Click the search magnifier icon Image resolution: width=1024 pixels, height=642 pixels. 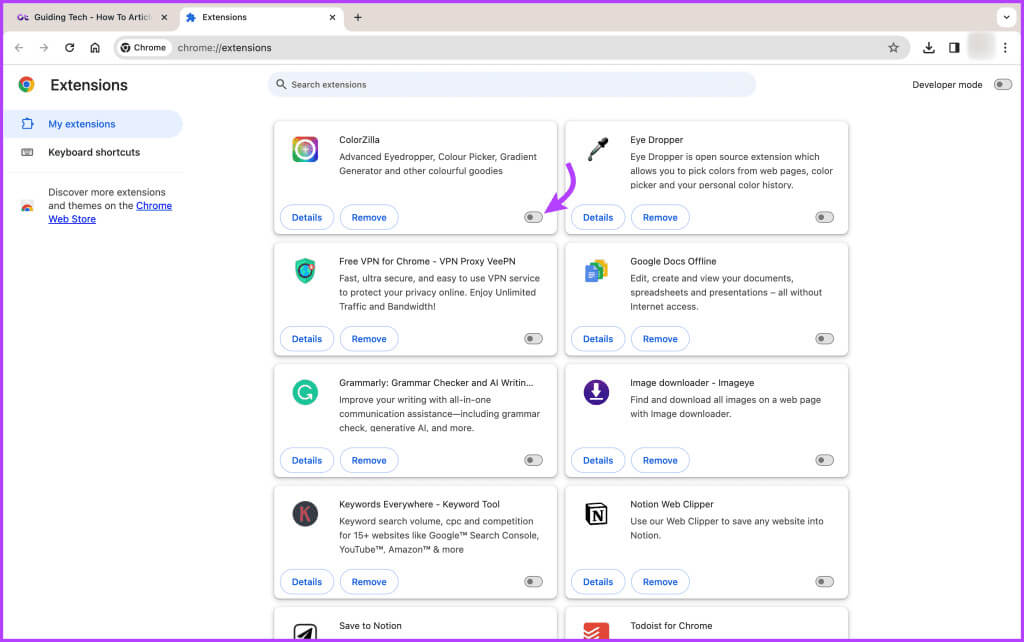click(281, 84)
